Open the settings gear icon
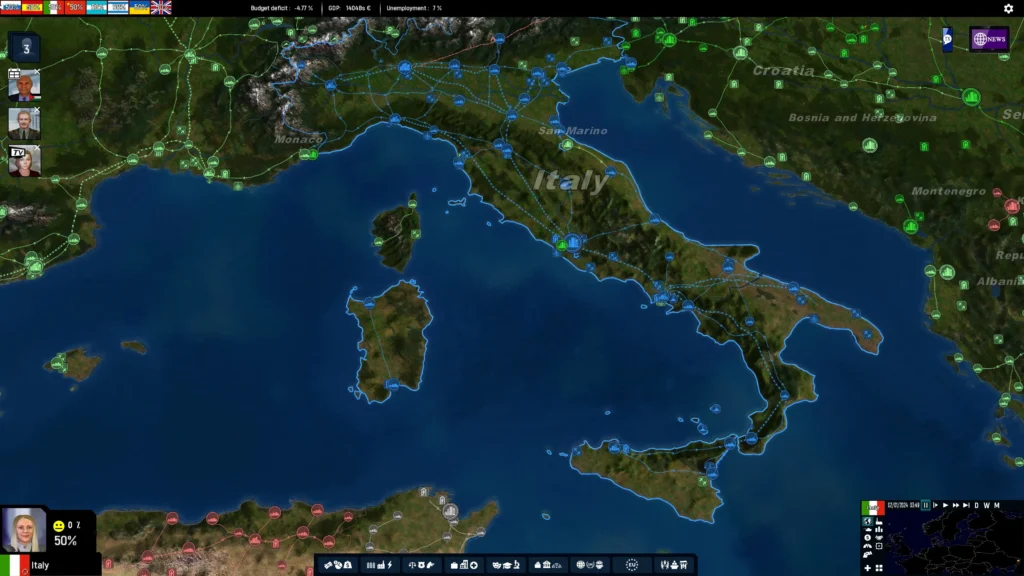 pyautogui.click(x=1008, y=8)
